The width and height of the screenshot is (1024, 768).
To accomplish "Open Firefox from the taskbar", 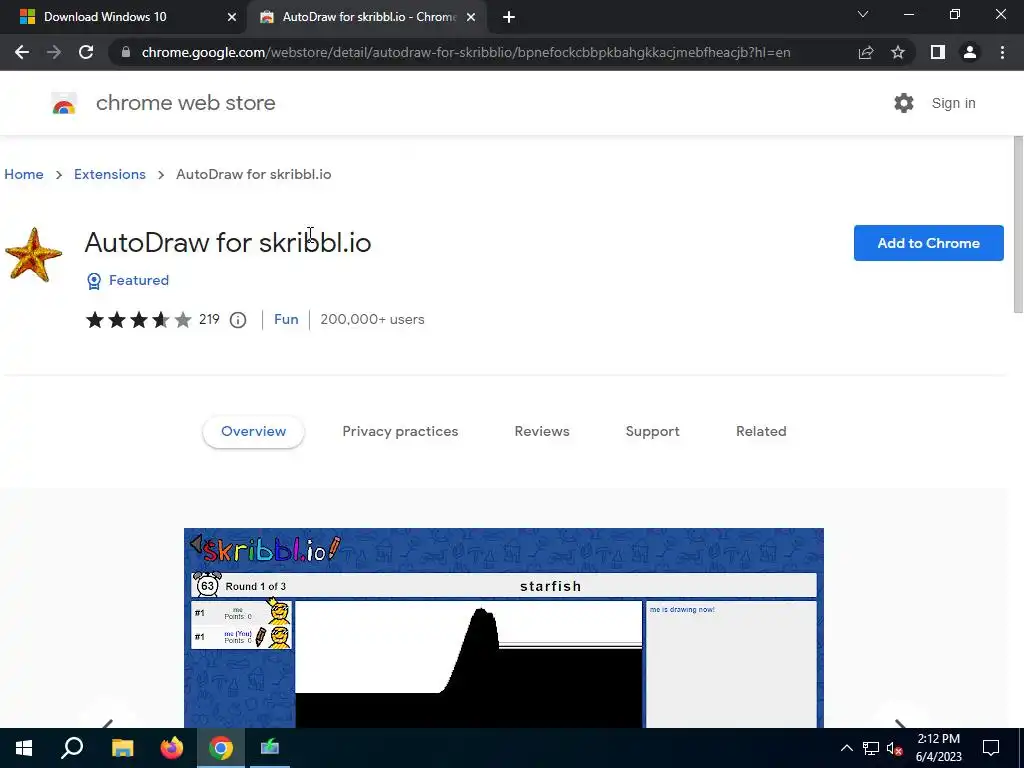I will [x=172, y=748].
